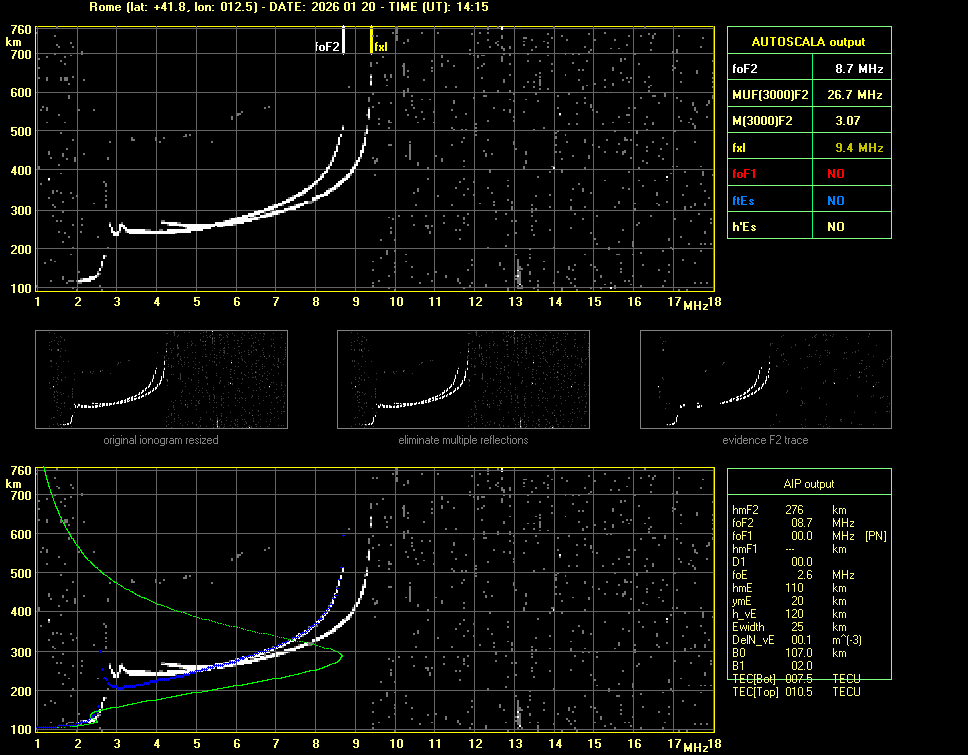
Task: Click the 'original ionogram resized' thumbnail
Action: [x=161, y=379]
